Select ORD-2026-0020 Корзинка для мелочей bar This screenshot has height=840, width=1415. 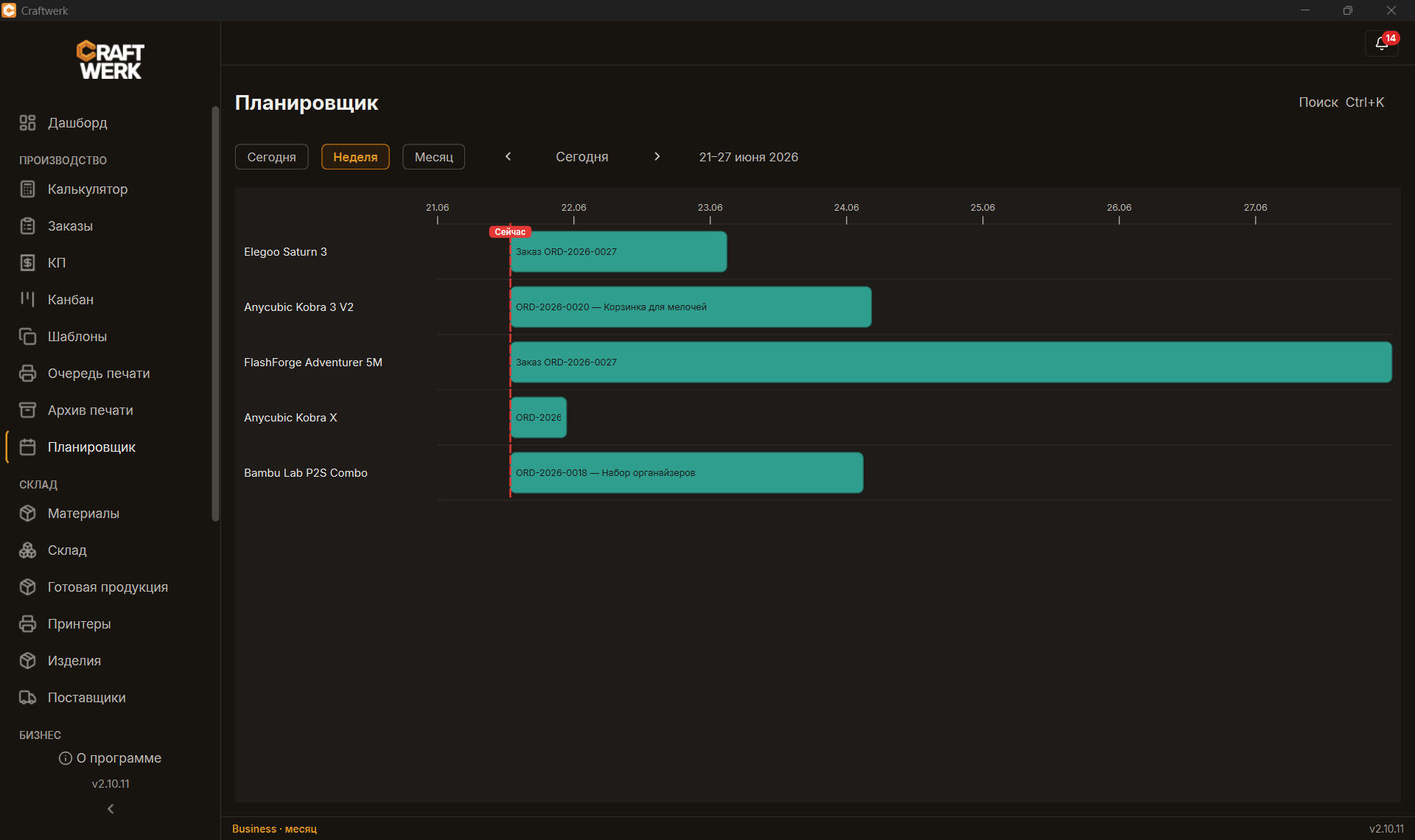(691, 307)
